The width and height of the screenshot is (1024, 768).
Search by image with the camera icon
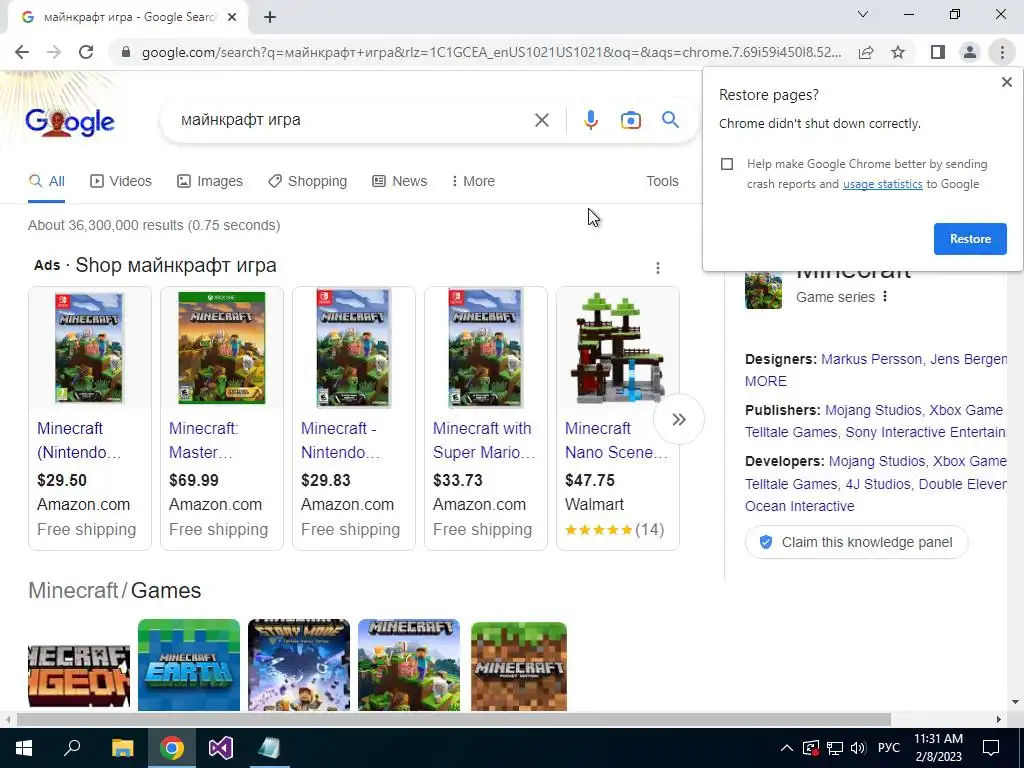(631, 120)
